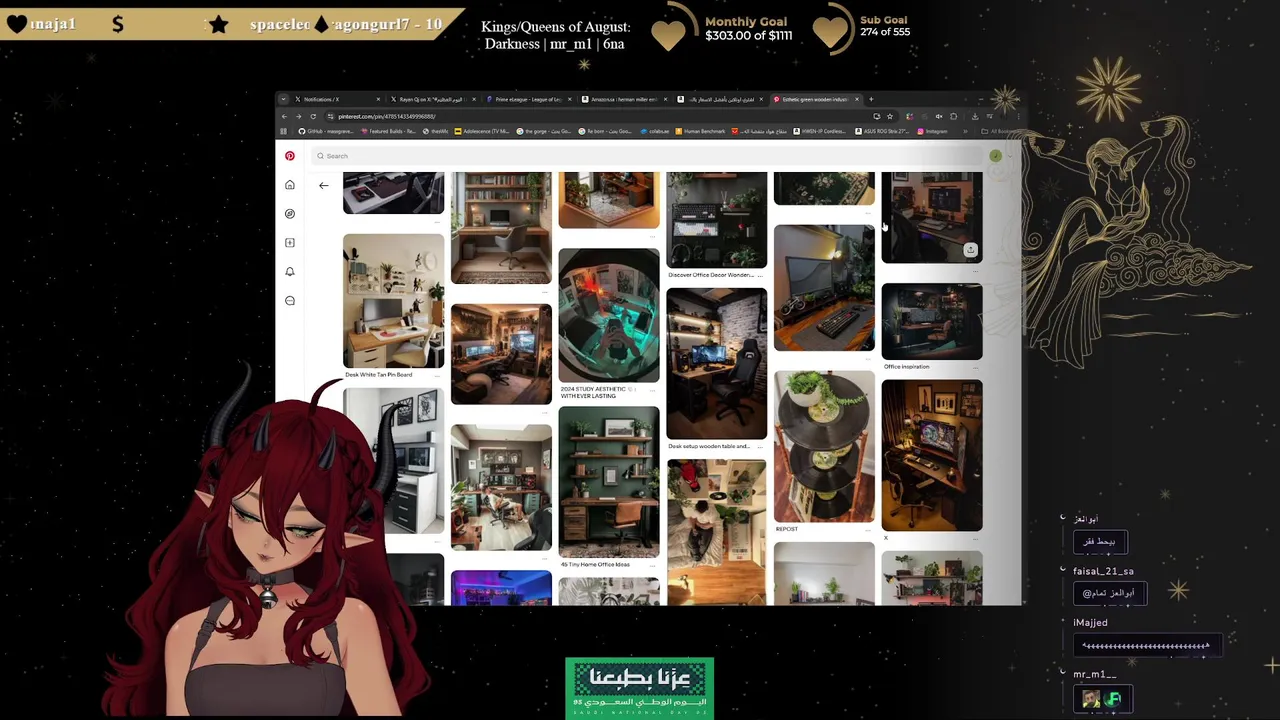The height and width of the screenshot is (720, 1280).
Task: Go back using the Pinterest left arrow
Action: pos(323,185)
